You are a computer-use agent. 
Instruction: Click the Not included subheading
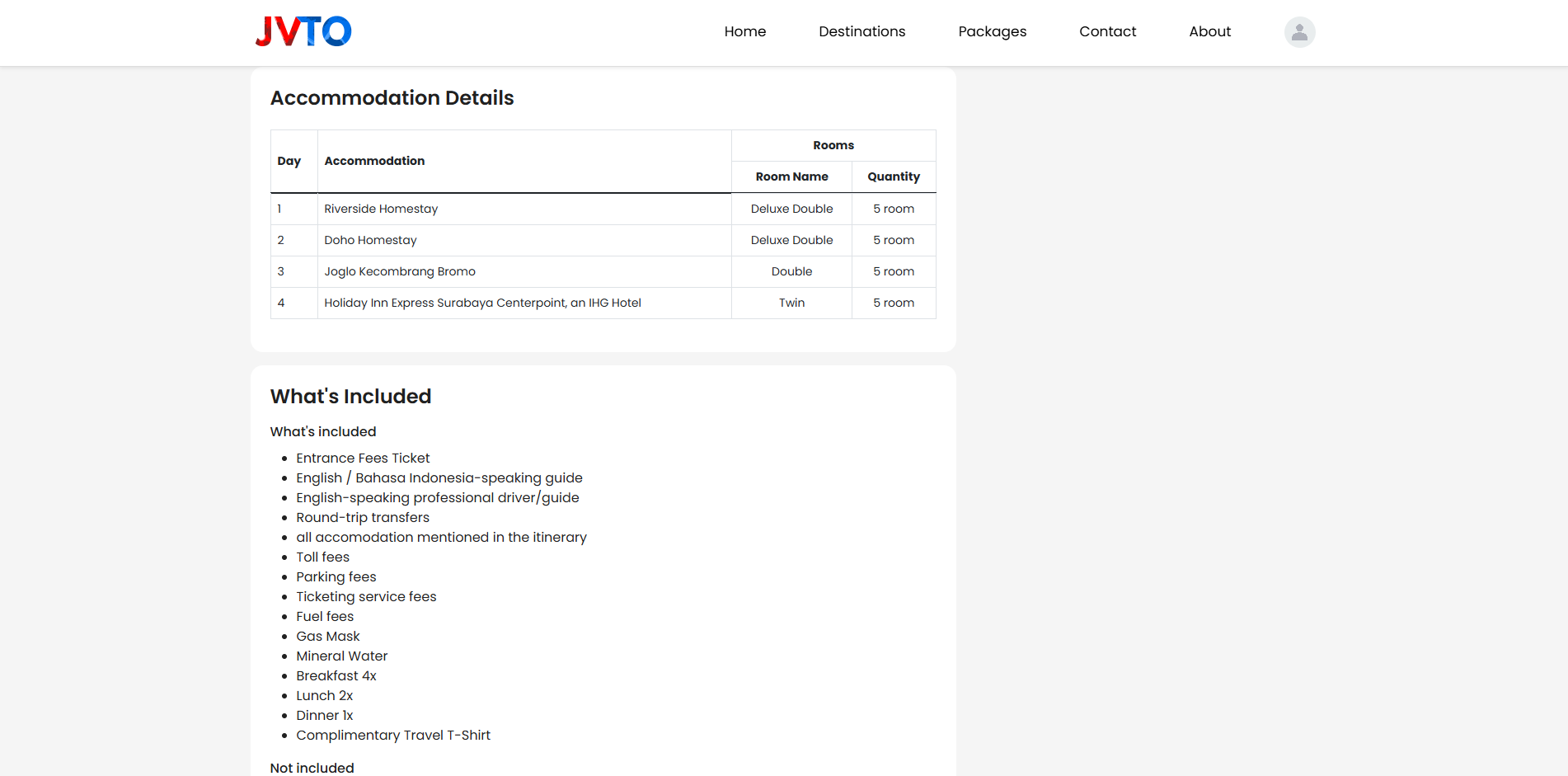[312, 767]
